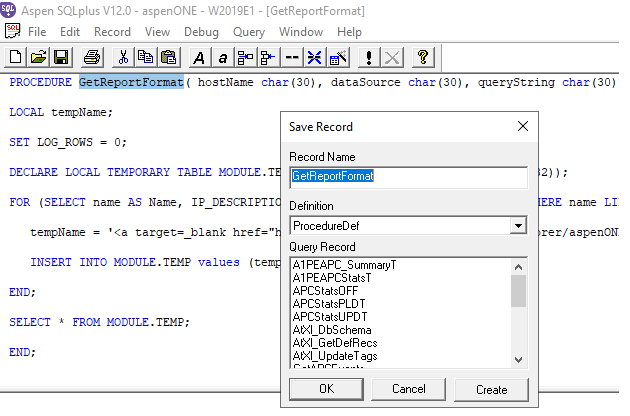Image resolution: width=630 pixels, height=416 pixels.
Task: Click the Paste clipboard icon
Action: click(168, 57)
